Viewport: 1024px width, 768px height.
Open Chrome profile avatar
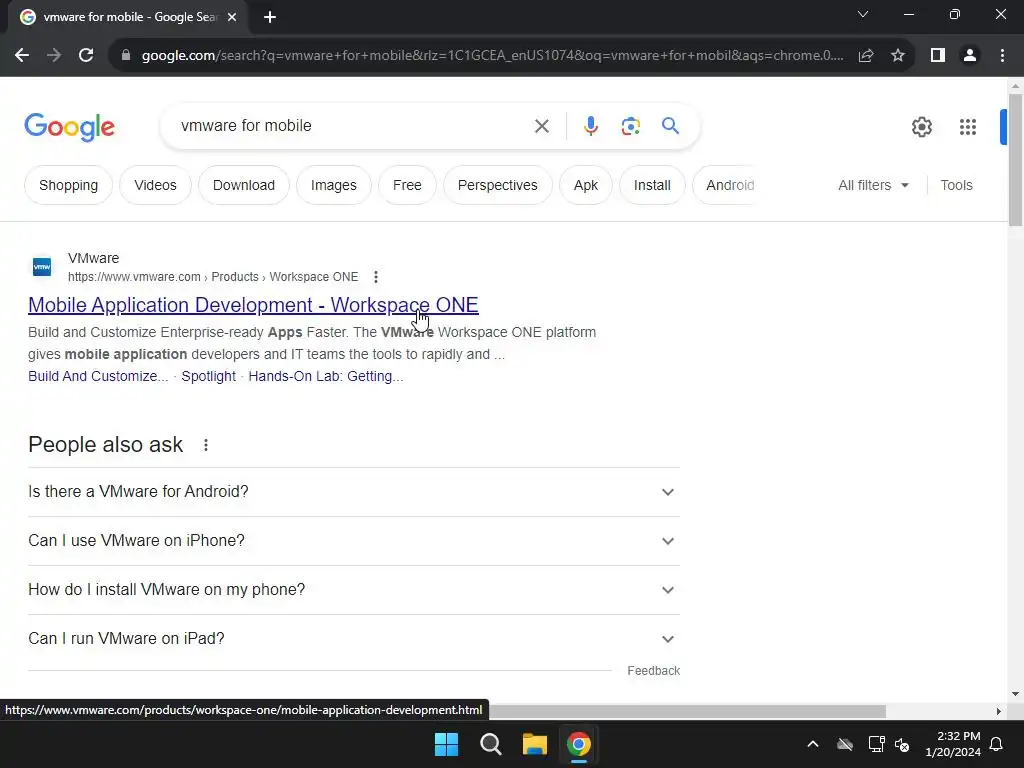[970, 56]
